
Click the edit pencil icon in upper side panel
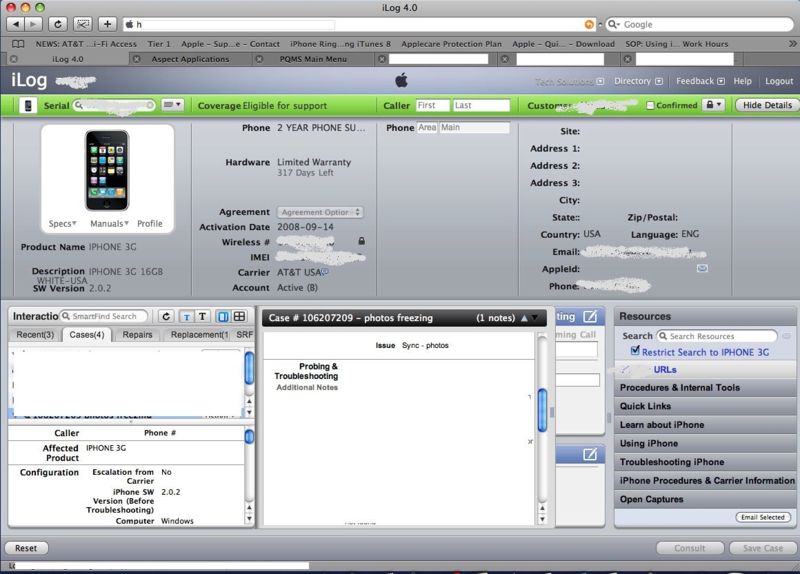(x=590, y=316)
